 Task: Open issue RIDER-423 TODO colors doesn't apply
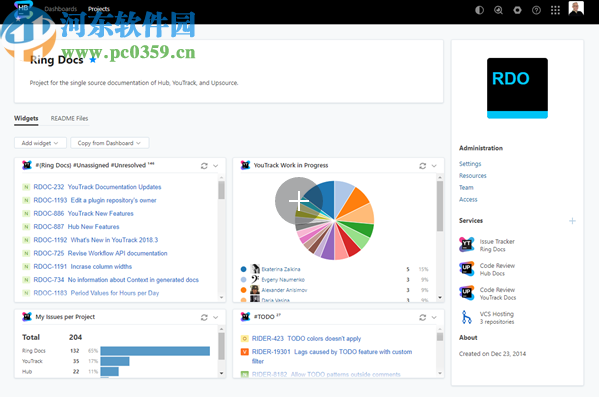point(306,338)
